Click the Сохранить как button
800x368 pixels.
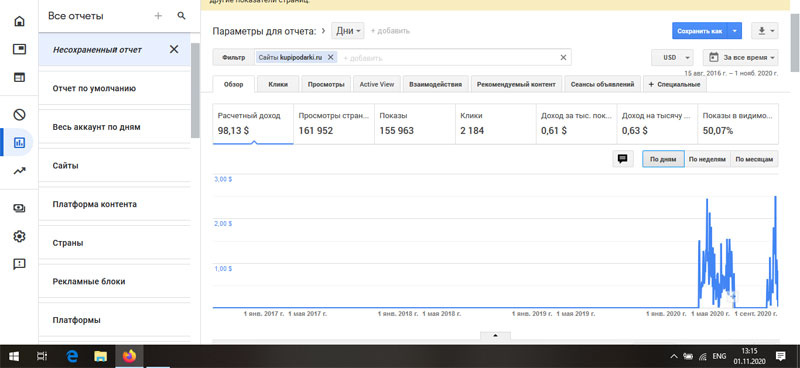point(699,31)
